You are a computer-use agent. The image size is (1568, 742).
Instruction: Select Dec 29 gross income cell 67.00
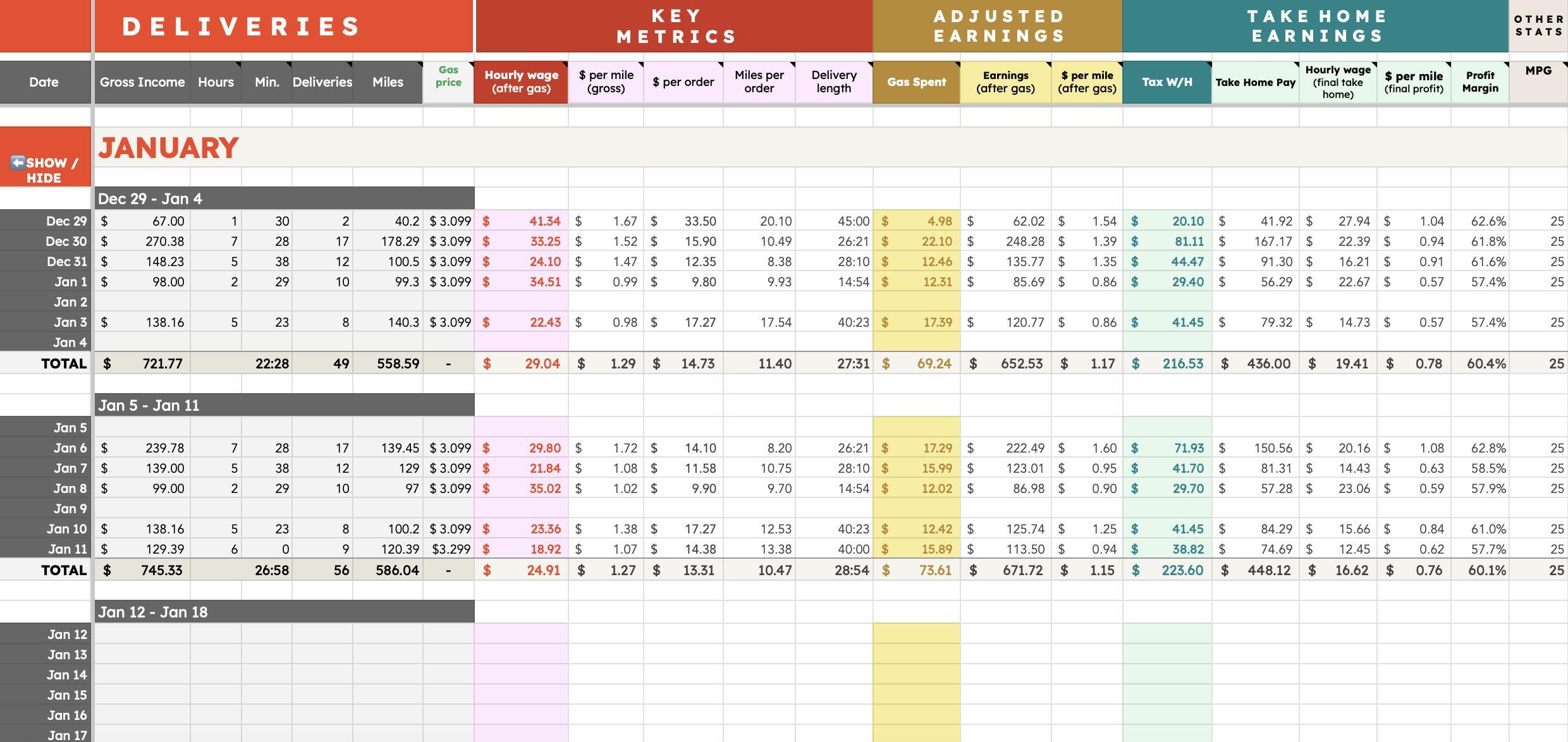coord(142,221)
